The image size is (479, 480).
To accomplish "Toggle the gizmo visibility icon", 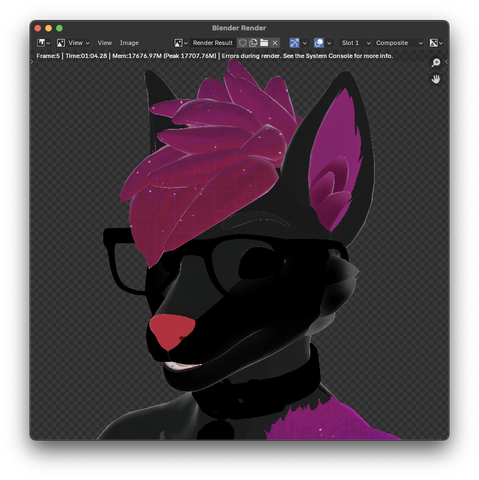I will [x=294, y=43].
